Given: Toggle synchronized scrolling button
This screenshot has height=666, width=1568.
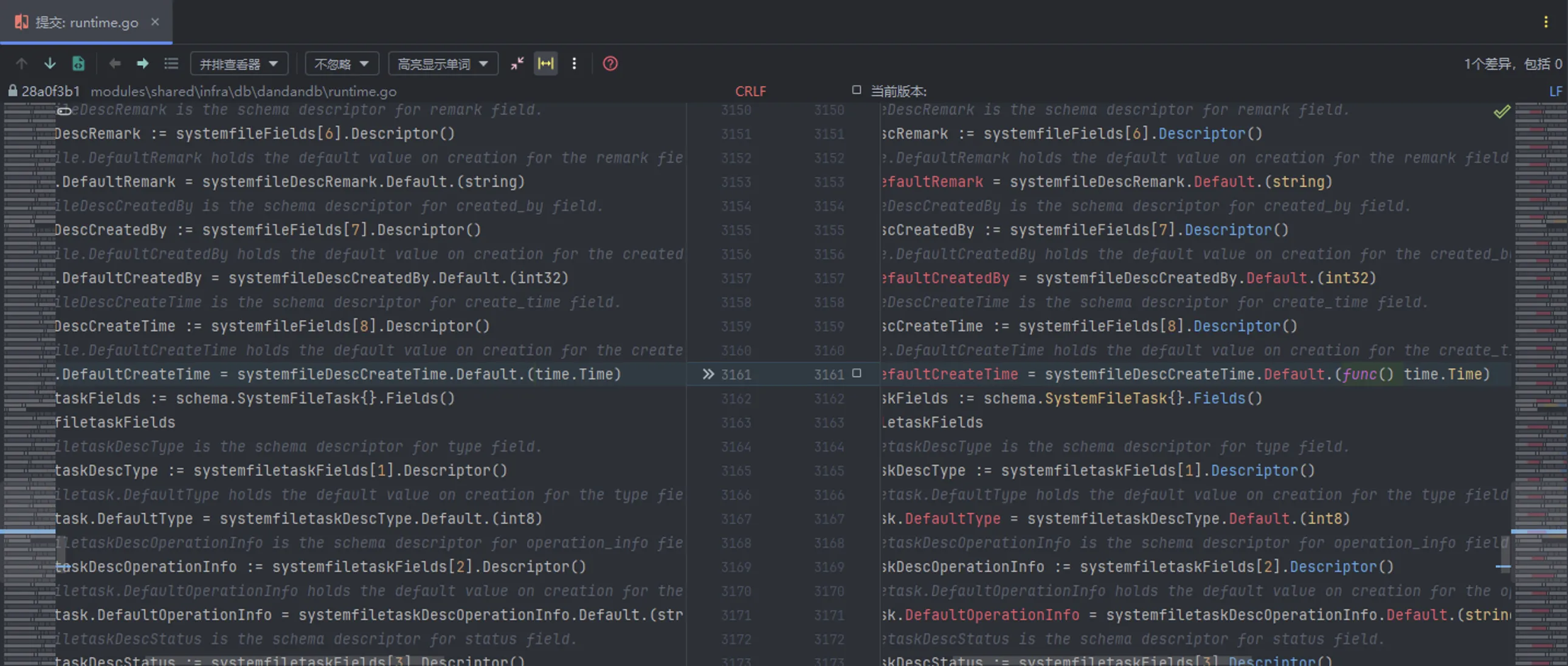Looking at the screenshot, I should 545,63.
